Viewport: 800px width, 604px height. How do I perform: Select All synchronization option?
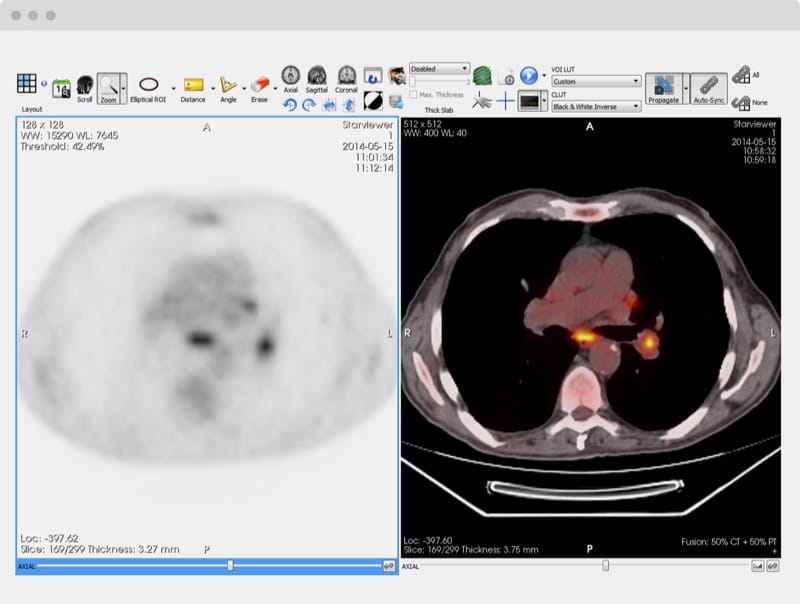tap(745, 75)
